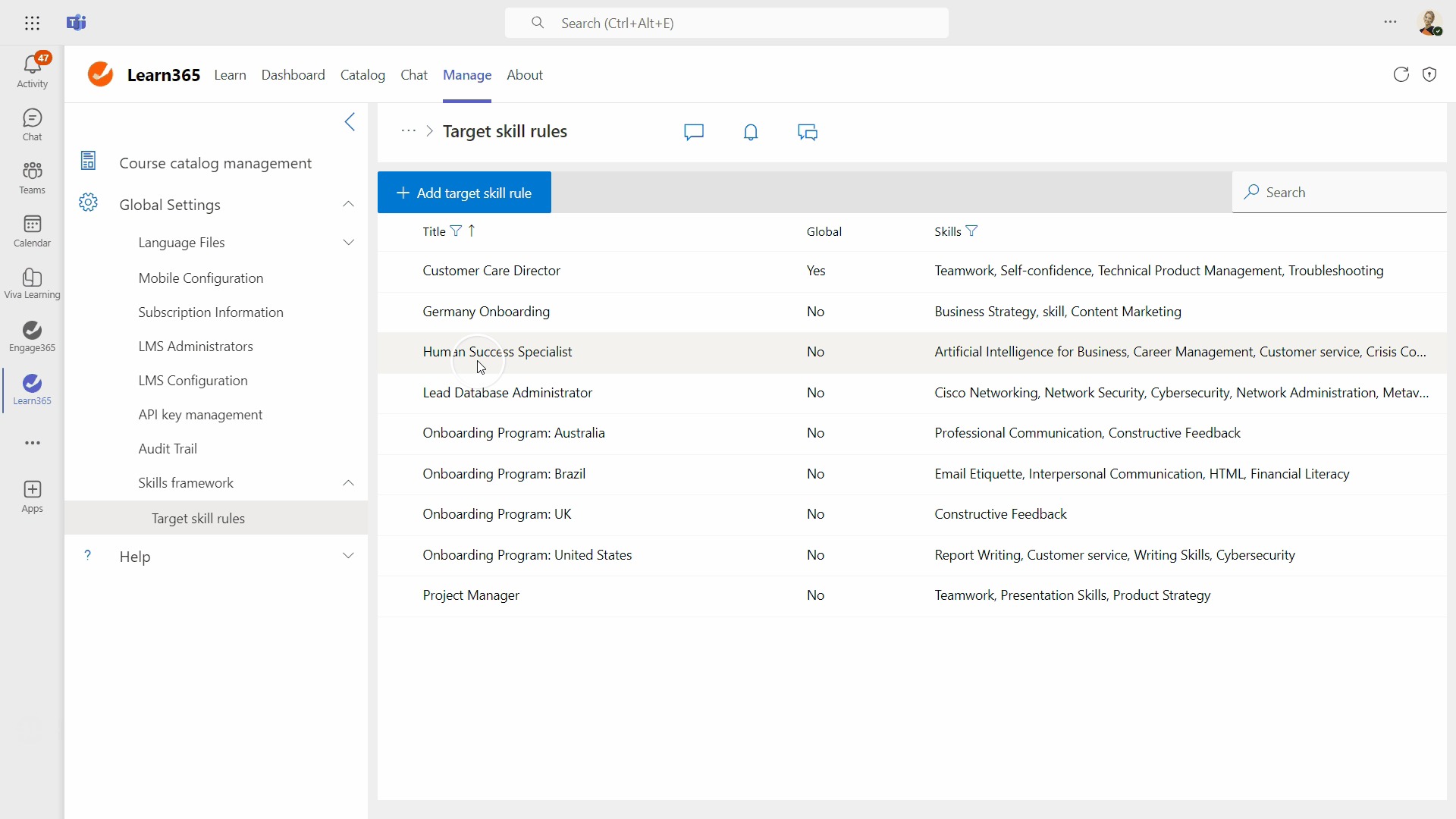Go to LMS Administrators

coord(196,347)
